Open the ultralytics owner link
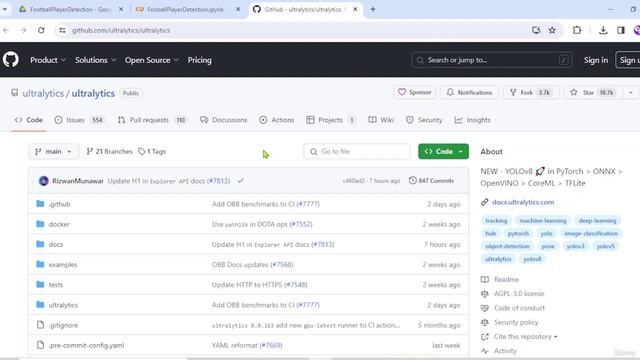Viewport: 640px width, 360px height. (x=43, y=93)
